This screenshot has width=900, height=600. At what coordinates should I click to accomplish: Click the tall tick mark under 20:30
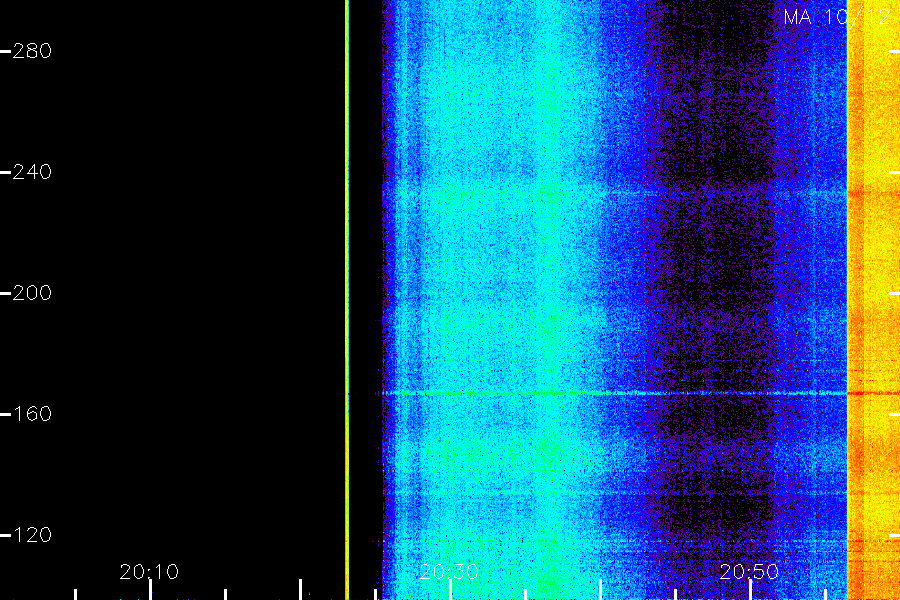[451, 590]
